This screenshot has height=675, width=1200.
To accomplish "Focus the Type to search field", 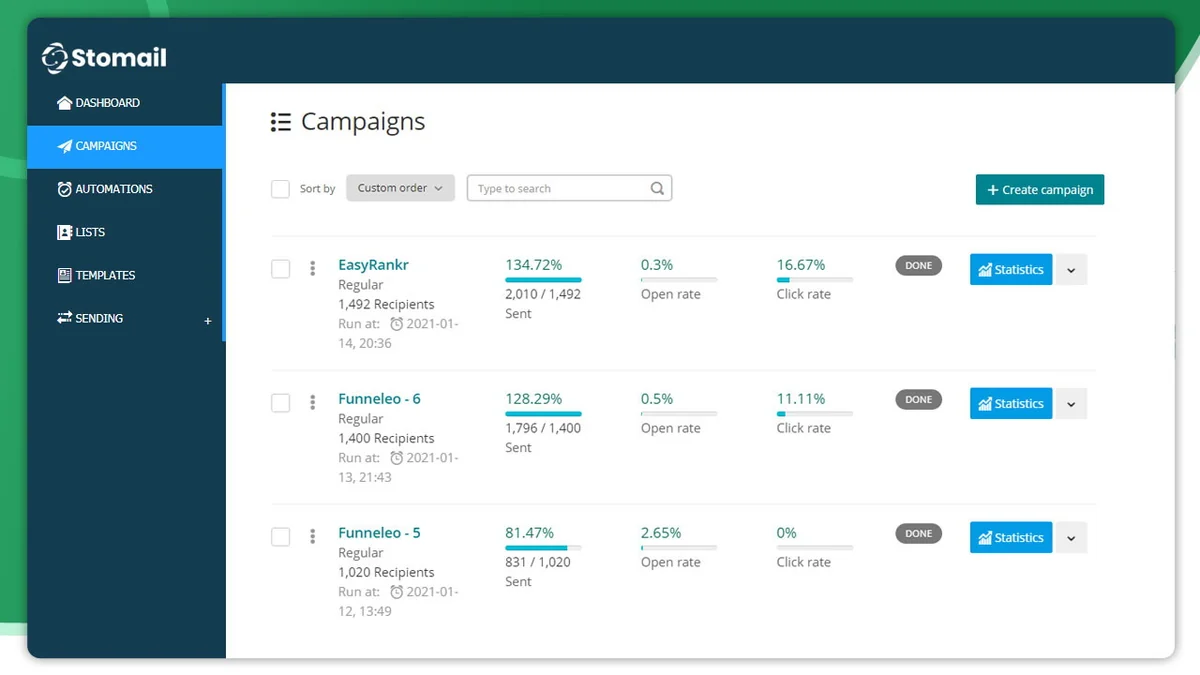I will 560,188.
